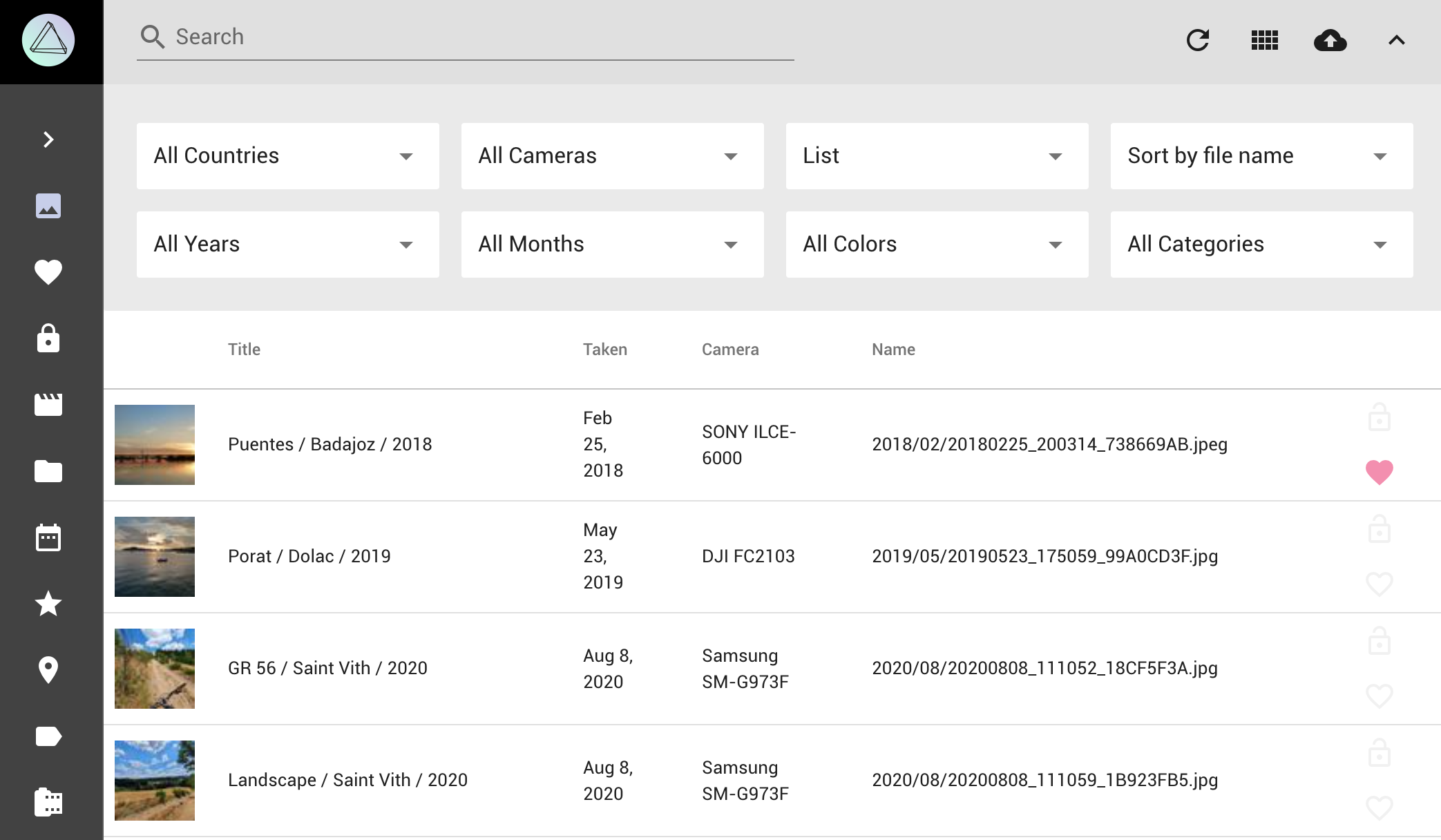Open the Photos section in the sidebar
Image resolution: width=1441 pixels, height=840 pixels.
[x=48, y=205]
